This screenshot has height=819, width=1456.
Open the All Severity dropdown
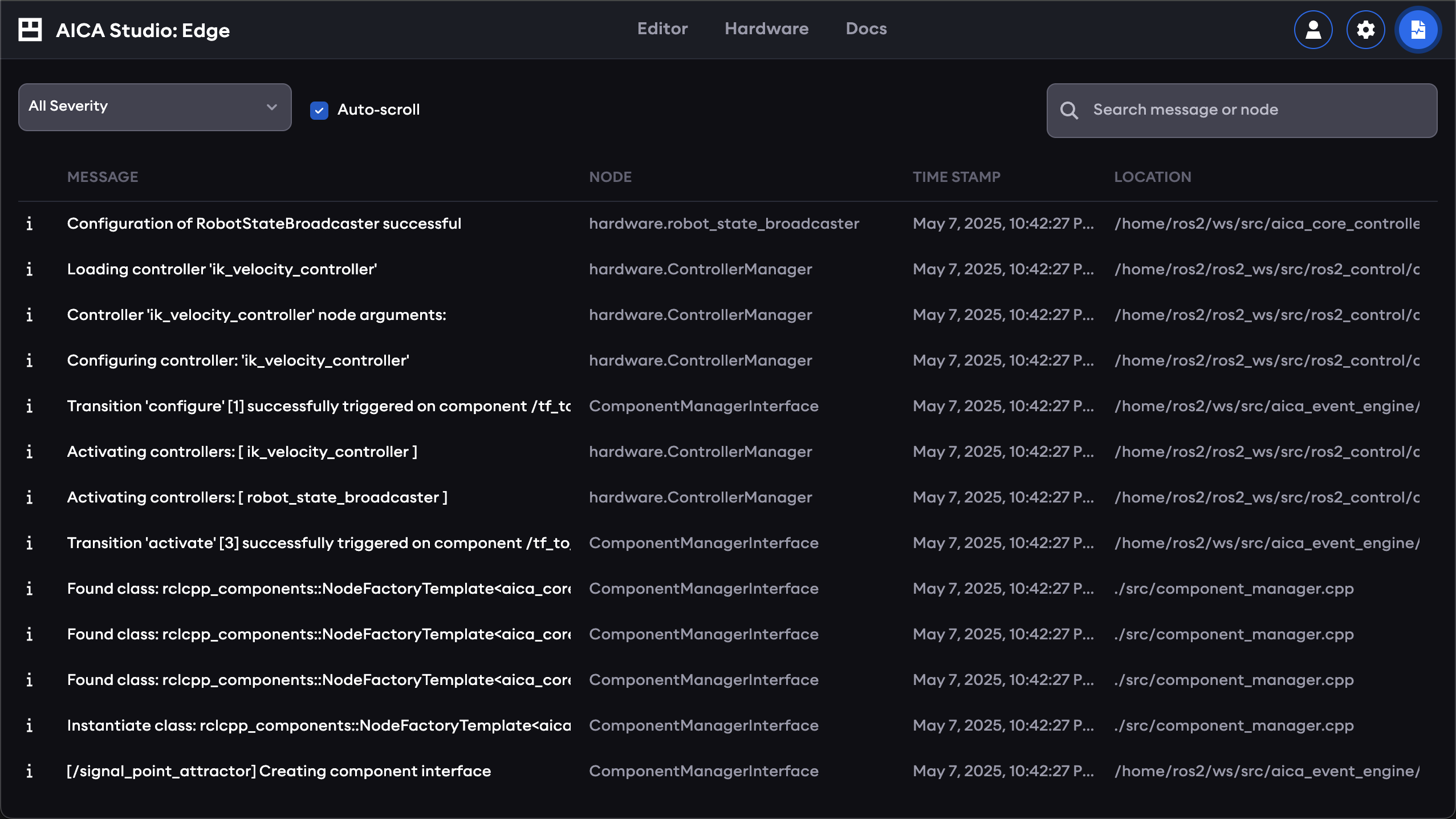point(155,107)
